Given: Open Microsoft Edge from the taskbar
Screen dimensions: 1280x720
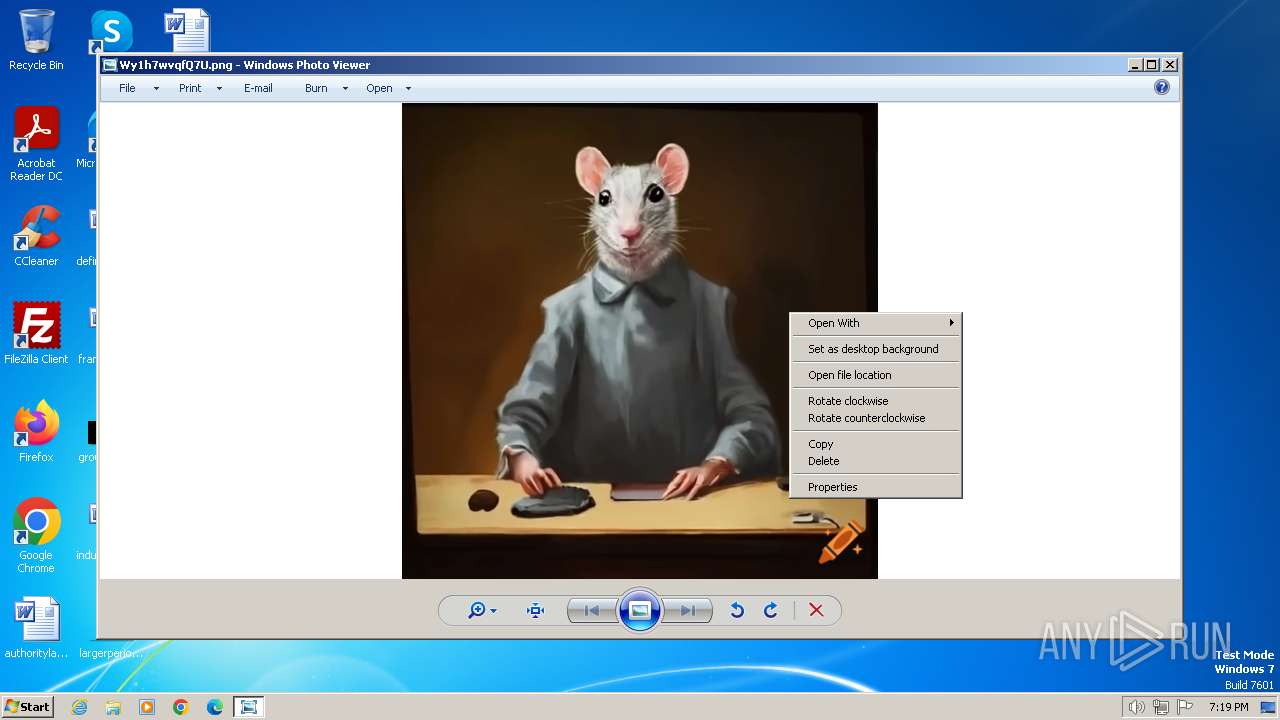Looking at the screenshot, I should (215, 707).
